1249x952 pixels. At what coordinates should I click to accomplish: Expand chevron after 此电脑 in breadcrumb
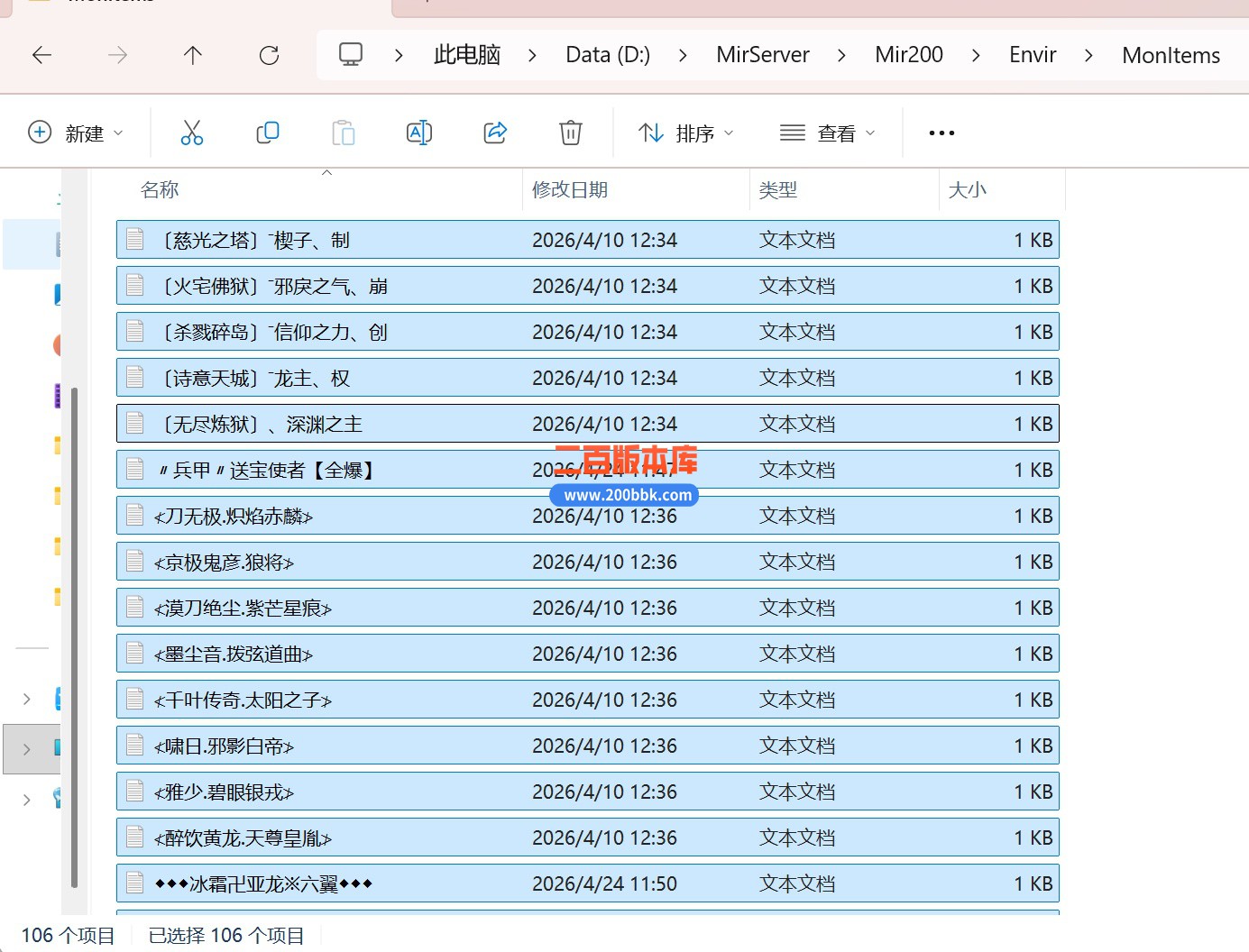coord(532,55)
